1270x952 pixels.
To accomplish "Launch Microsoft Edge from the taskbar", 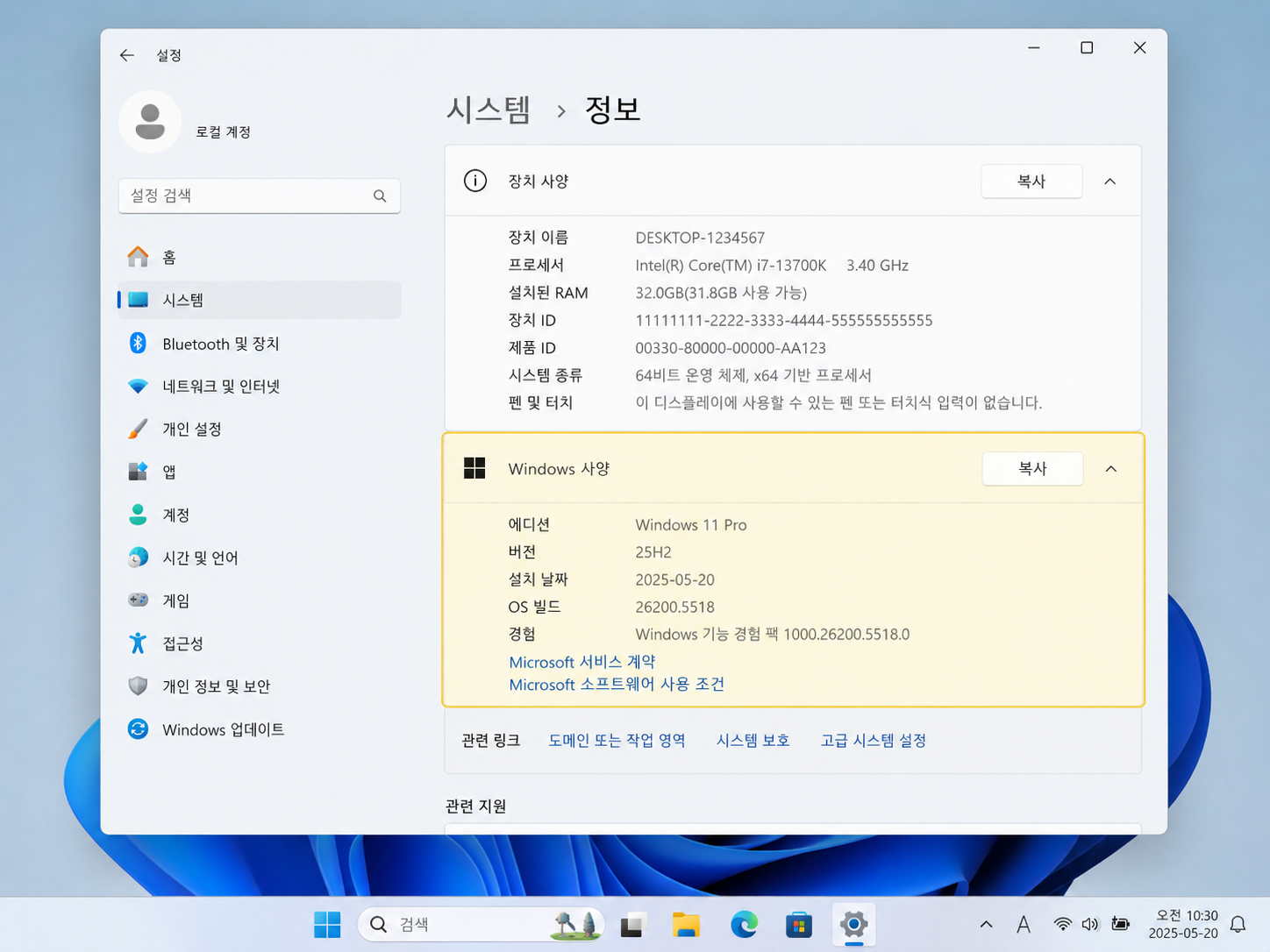I will point(744,924).
